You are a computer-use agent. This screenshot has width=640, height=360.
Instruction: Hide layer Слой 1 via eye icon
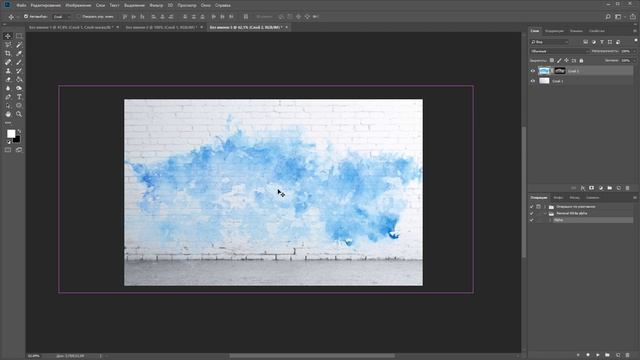533,81
